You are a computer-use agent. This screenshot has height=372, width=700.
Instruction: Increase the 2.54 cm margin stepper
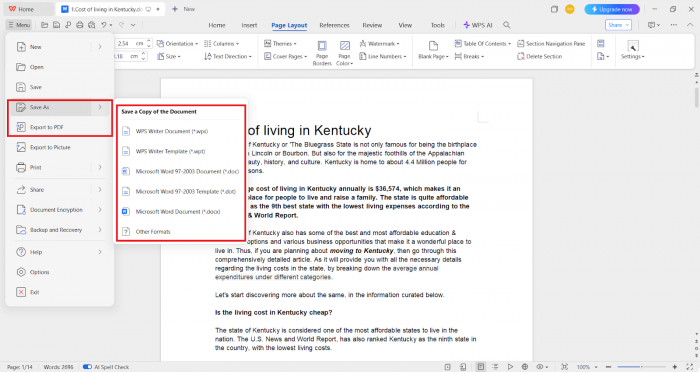(x=149, y=41)
